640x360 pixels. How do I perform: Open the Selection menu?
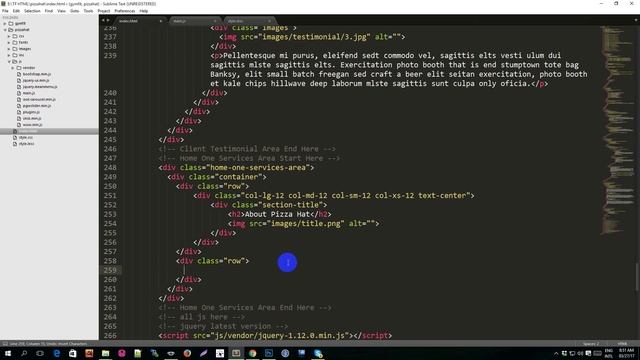(x=32, y=11)
